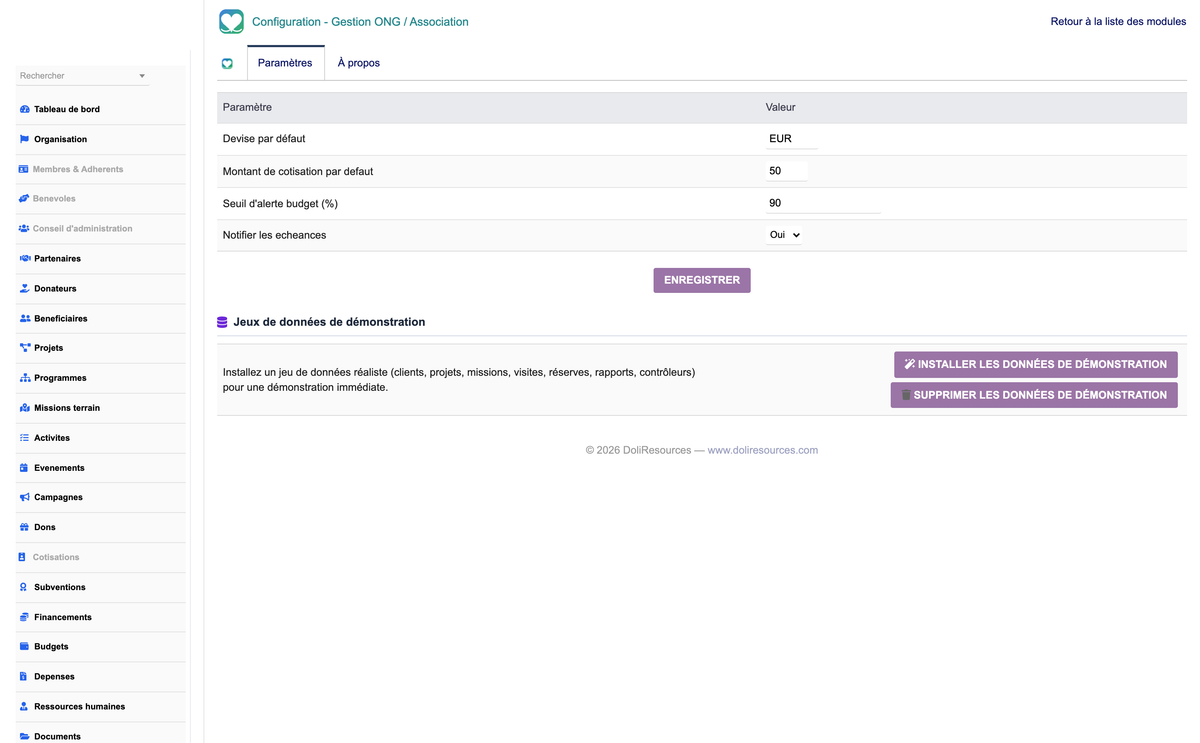Click the 'Notifier les echeances' label
Viewport: 1200px width, 743px height.
point(274,235)
